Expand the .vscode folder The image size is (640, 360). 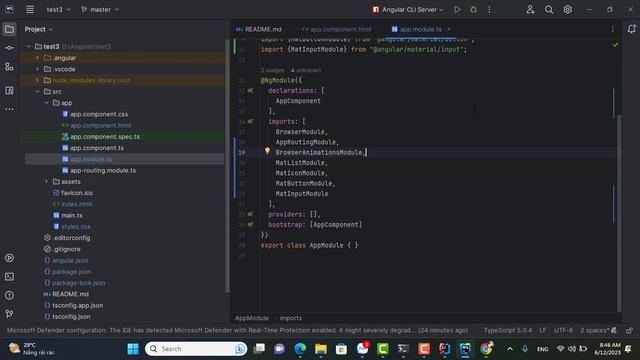38,69
